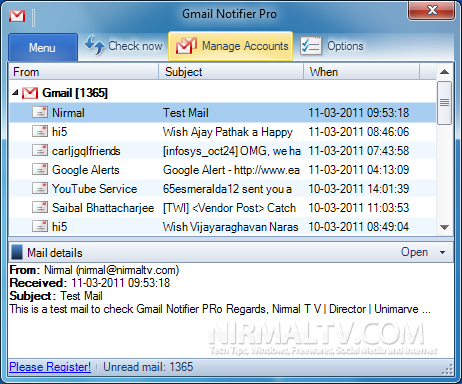462x384 pixels.
Task: Select the carljgqlfriends sender
Action: click(x=86, y=151)
